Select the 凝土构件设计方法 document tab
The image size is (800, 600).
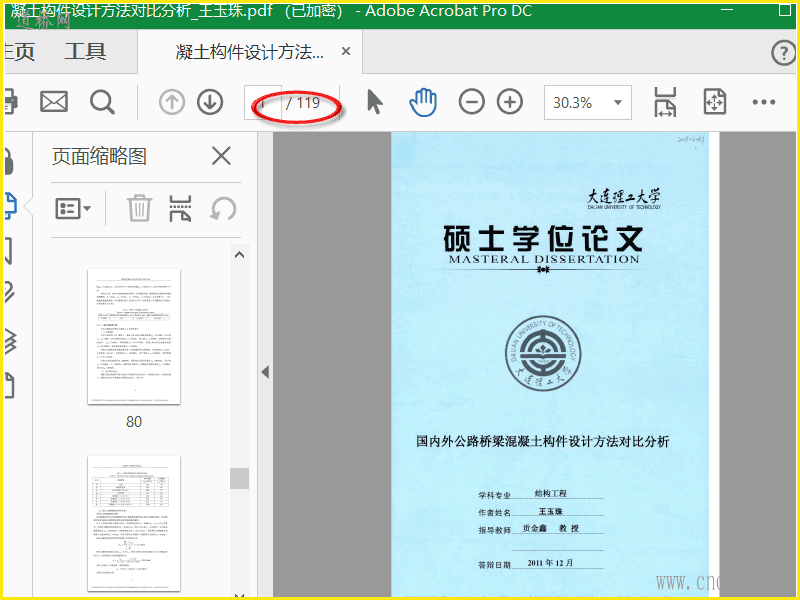tap(250, 52)
